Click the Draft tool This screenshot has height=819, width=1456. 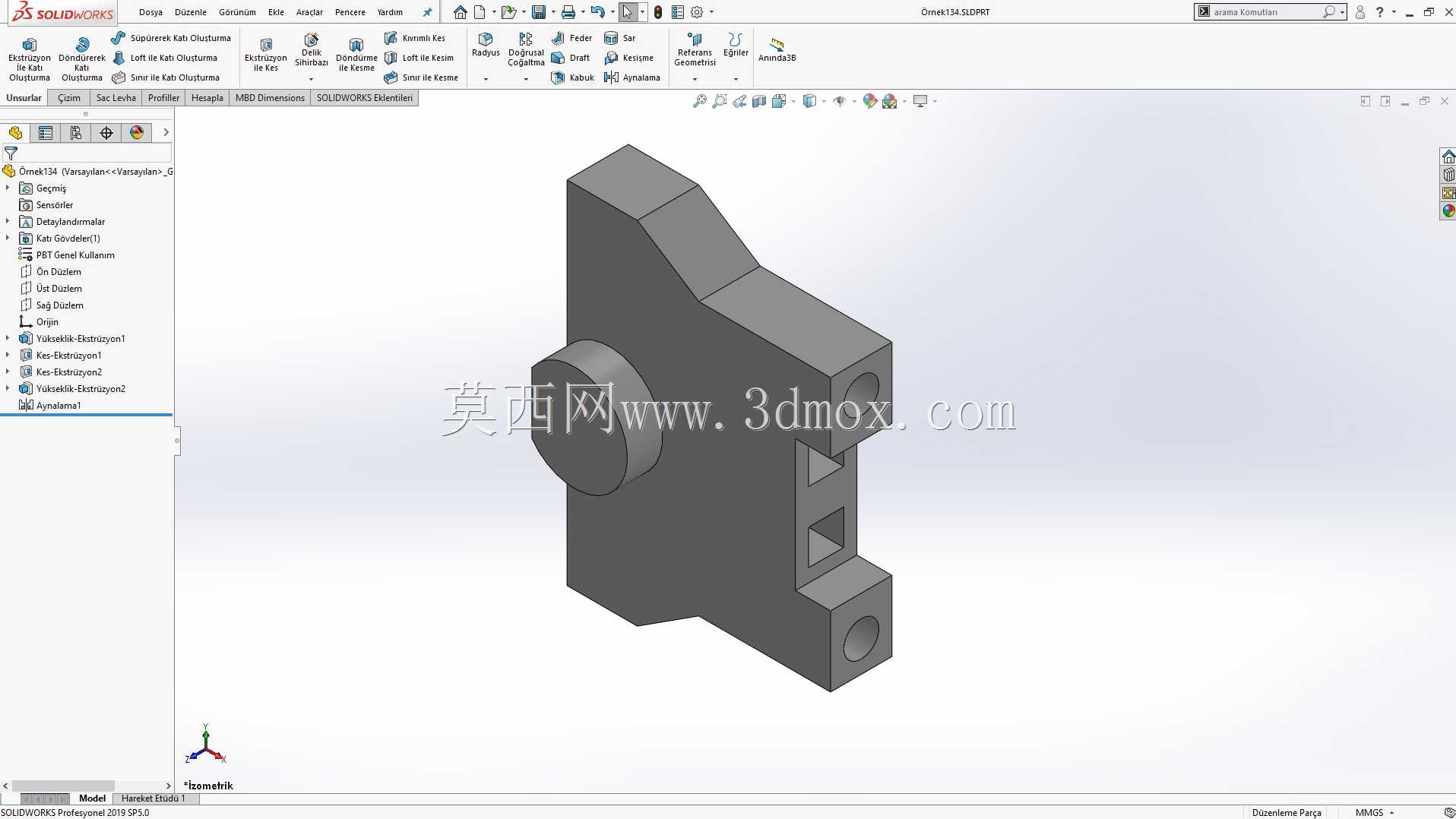571,58
